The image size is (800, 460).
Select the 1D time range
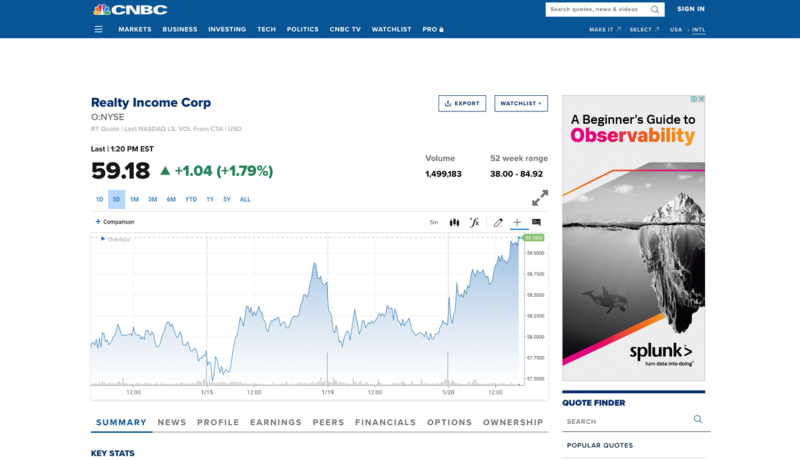click(x=99, y=199)
